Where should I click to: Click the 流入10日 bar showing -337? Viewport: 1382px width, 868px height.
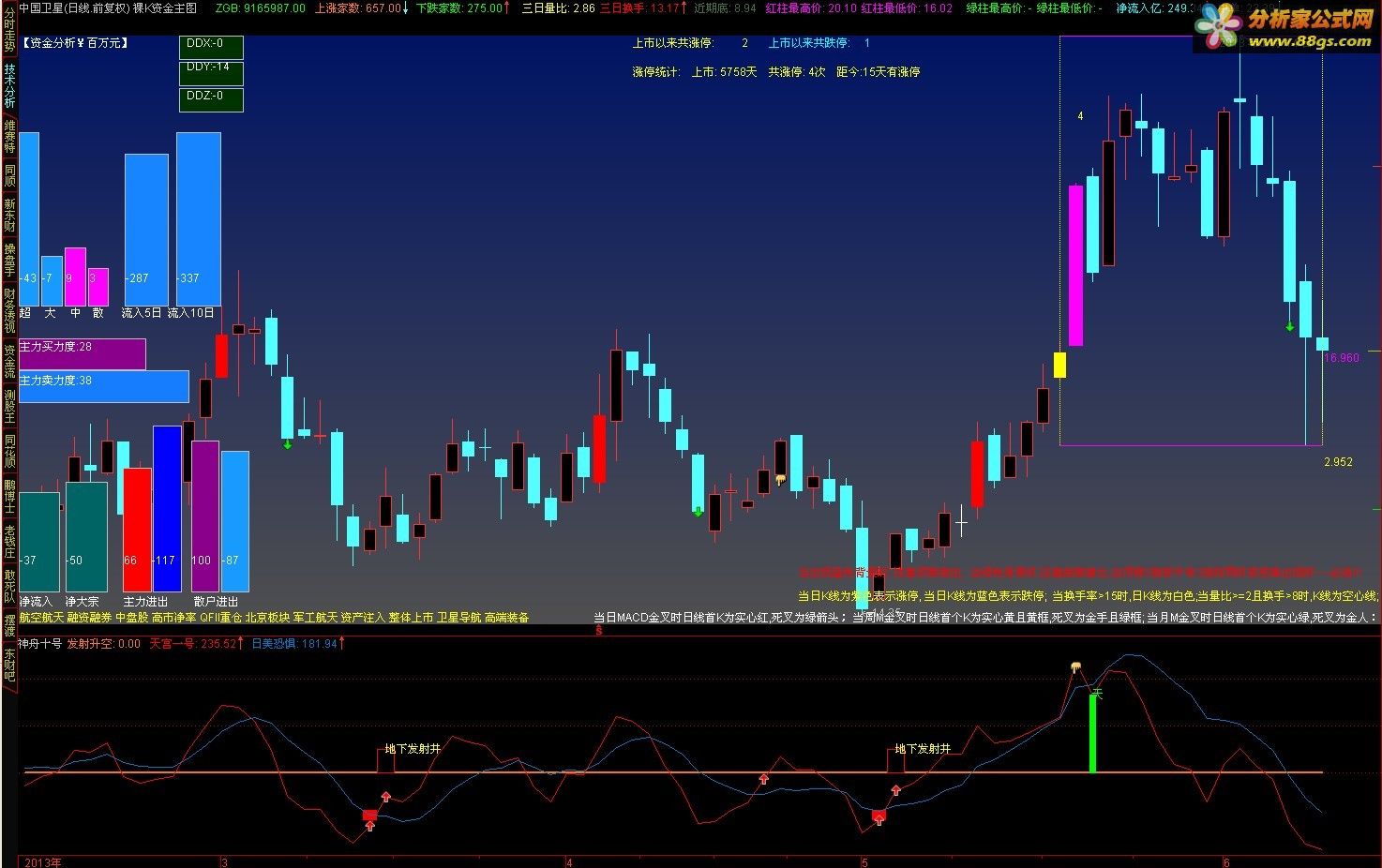(x=199, y=219)
